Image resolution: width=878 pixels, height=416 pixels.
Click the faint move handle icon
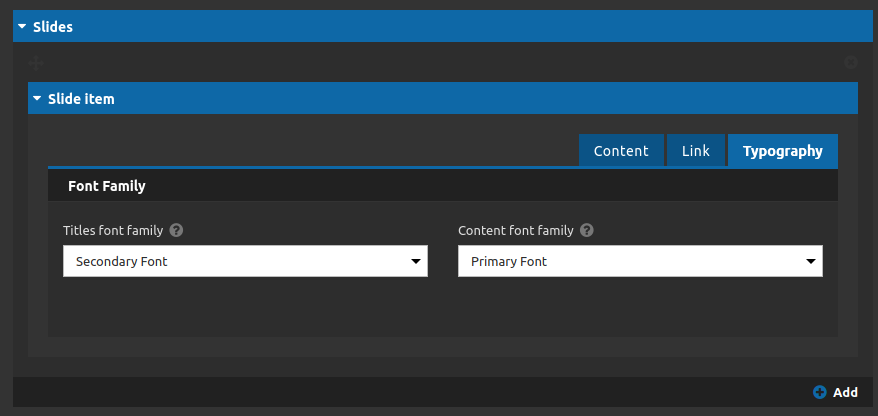[x=36, y=63]
